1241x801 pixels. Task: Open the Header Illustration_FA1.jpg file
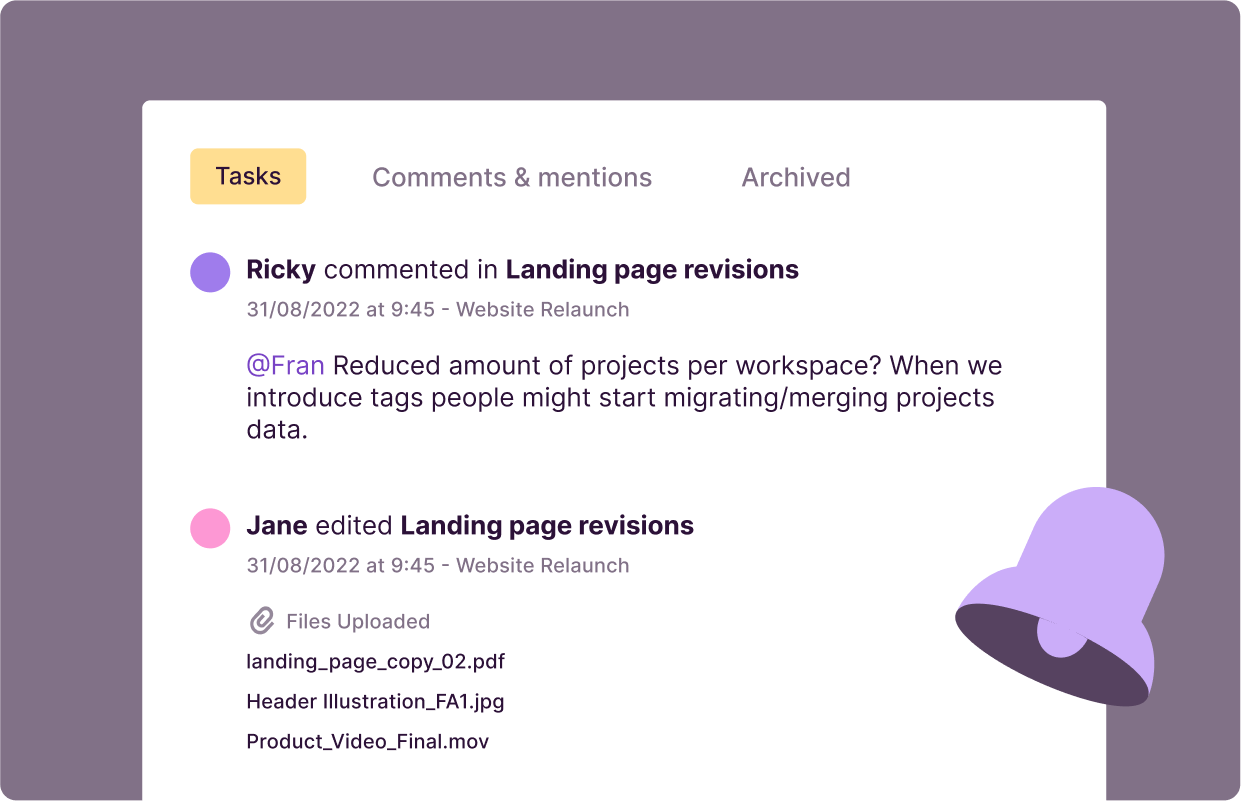375,701
